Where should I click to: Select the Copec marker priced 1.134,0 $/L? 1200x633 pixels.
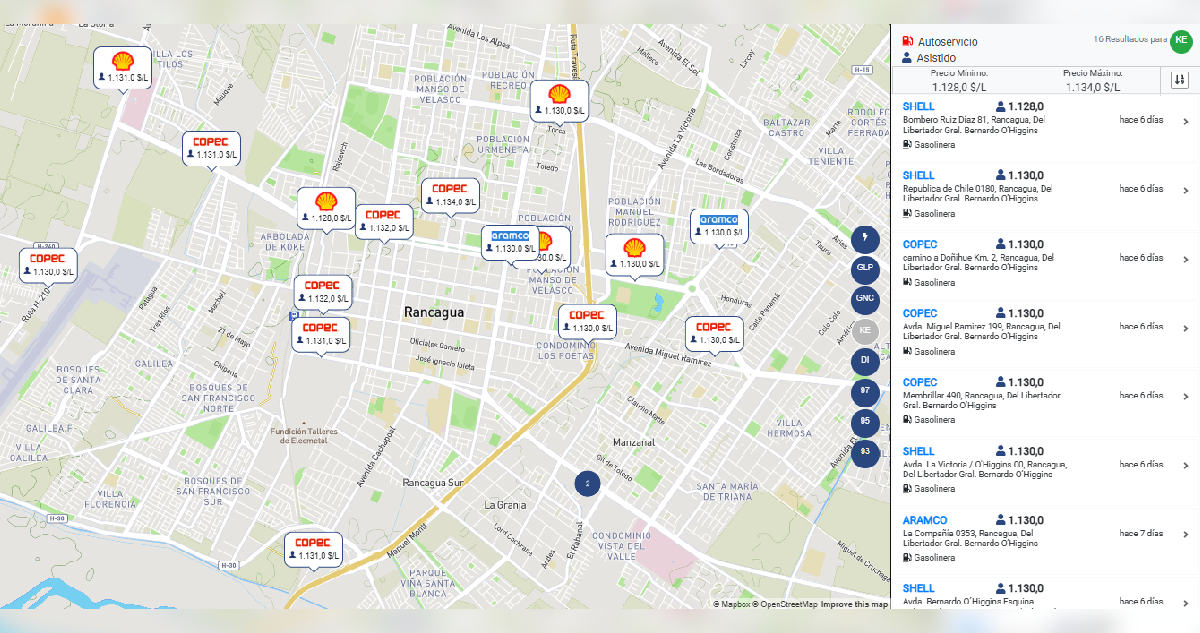pos(450,194)
